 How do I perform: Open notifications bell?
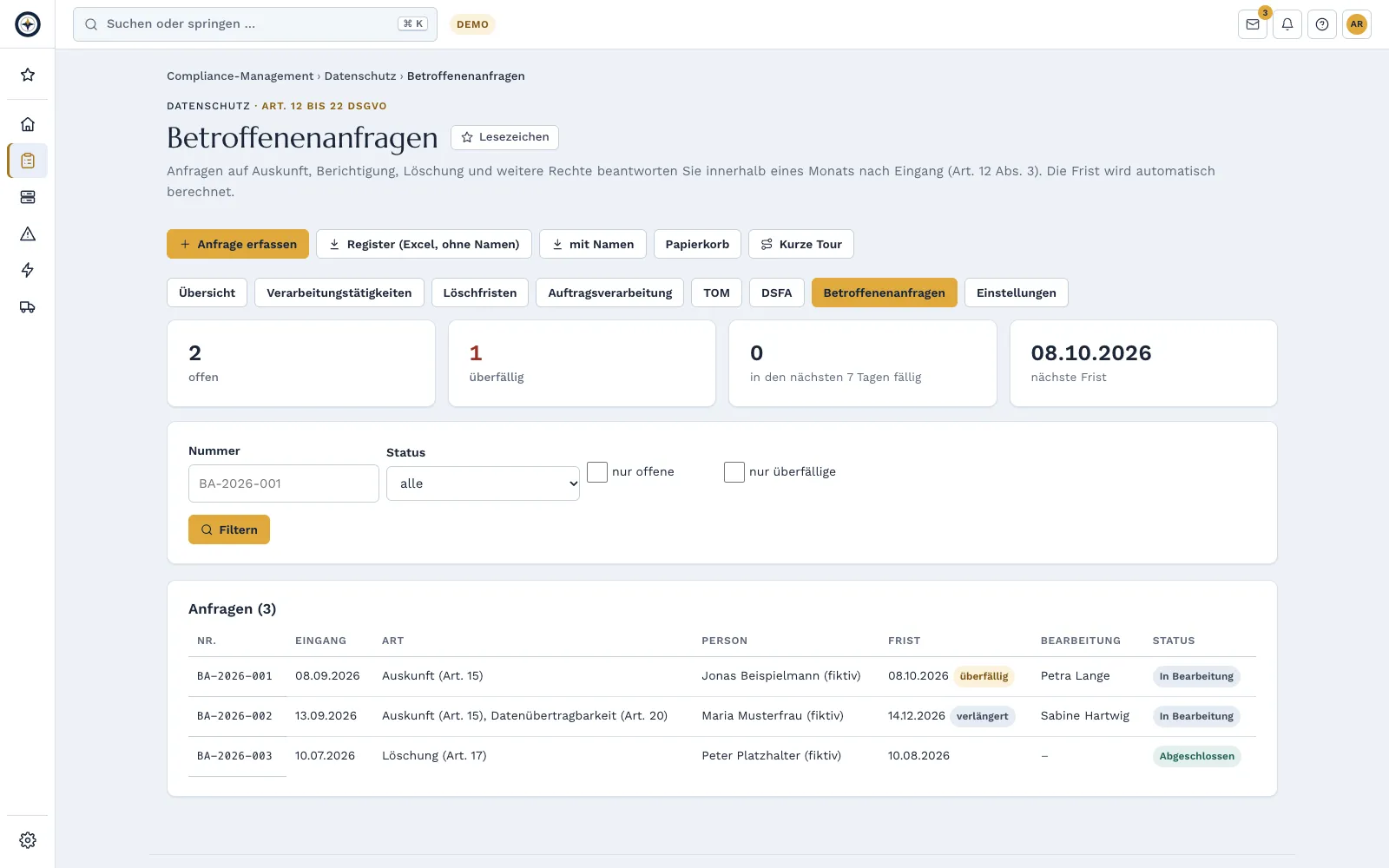click(1287, 24)
